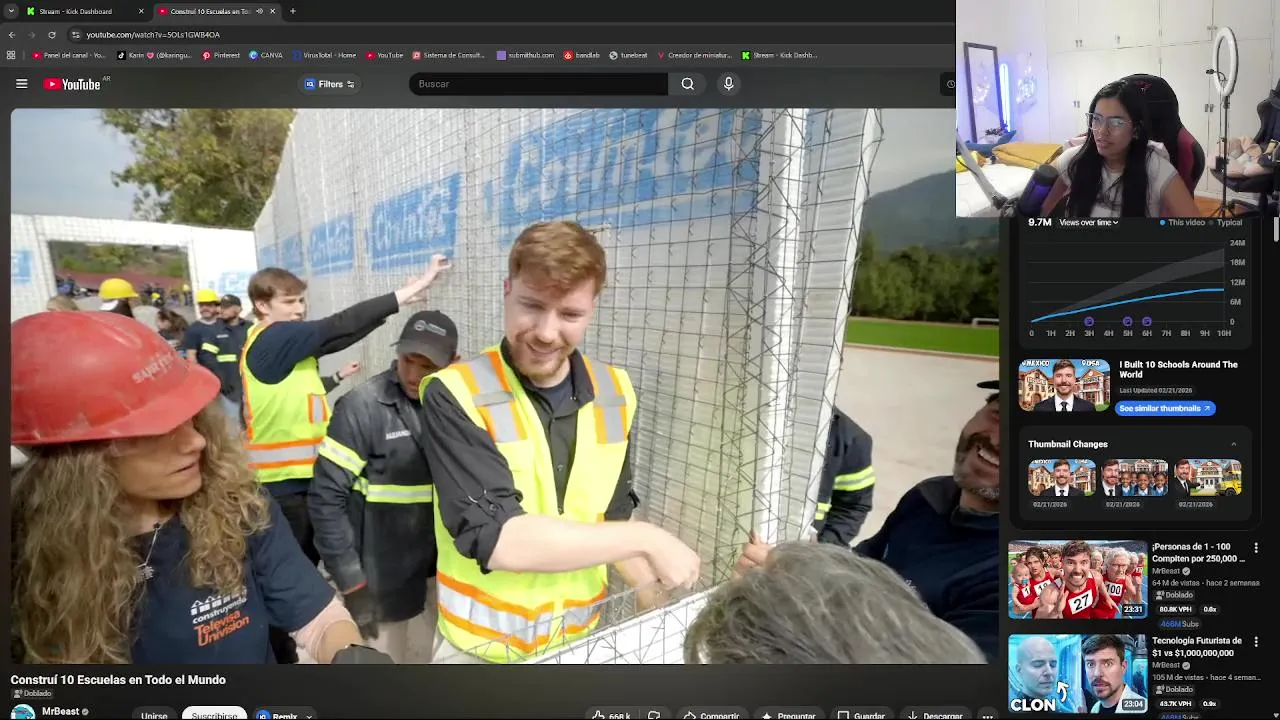Open the YouTube bookmark
The height and width of the screenshot is (720, 1280).
pos(384,55)
